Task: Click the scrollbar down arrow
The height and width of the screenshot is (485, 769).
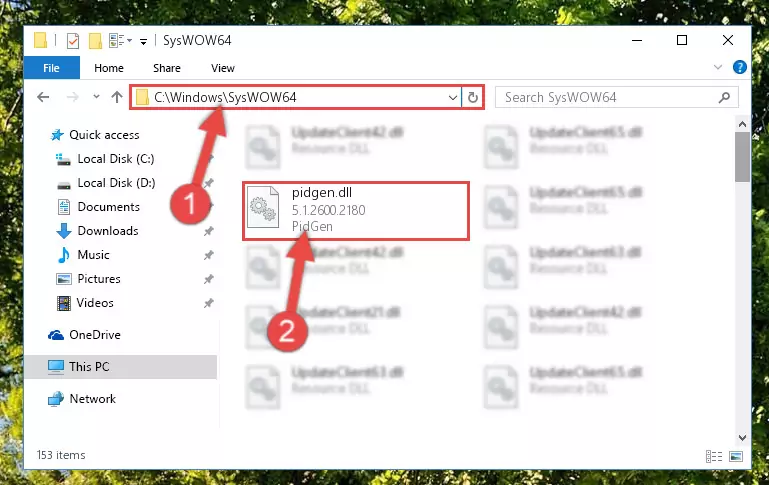Action: point(742,437)
